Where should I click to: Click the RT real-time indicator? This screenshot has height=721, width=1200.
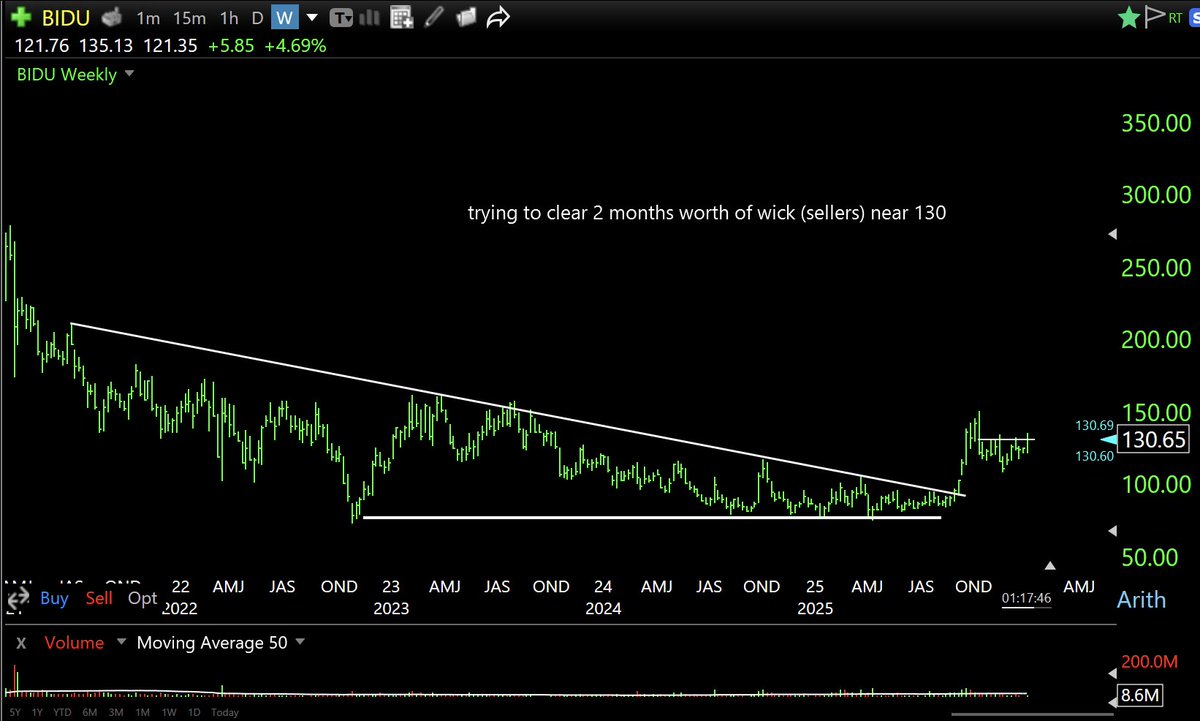pos(1175,18)
